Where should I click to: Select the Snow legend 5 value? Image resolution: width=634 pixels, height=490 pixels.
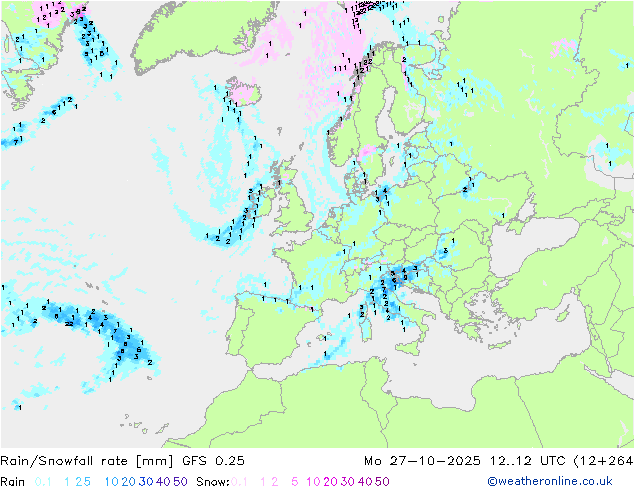pyautogui.click(x=295, y=482)
